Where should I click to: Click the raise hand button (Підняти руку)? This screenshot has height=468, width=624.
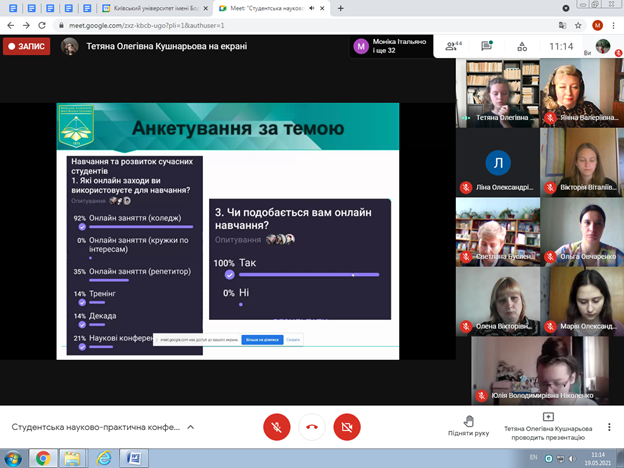tap(469, 425)
